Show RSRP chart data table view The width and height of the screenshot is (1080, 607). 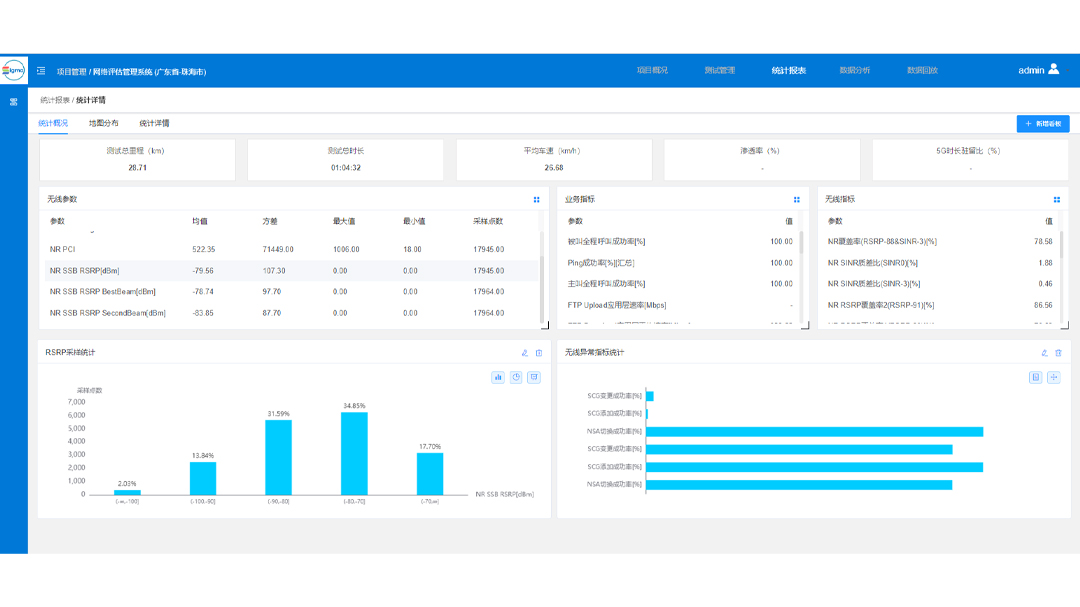(x=534, y=377)
